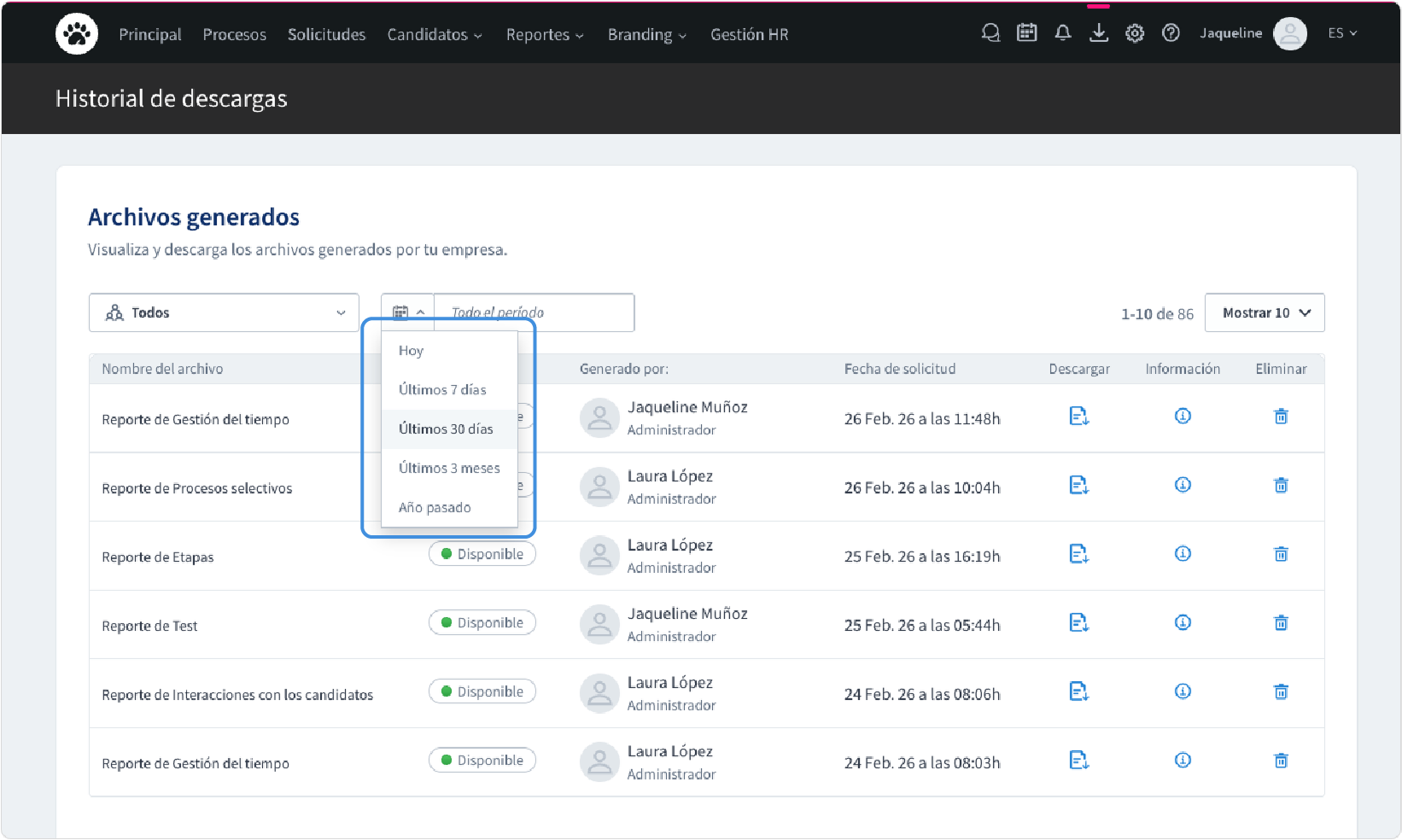The width and height of the screenshot is (1402, 840).
Task: Click the paw logo home icon
Action: pyautogui.click(x=77, y=34)
